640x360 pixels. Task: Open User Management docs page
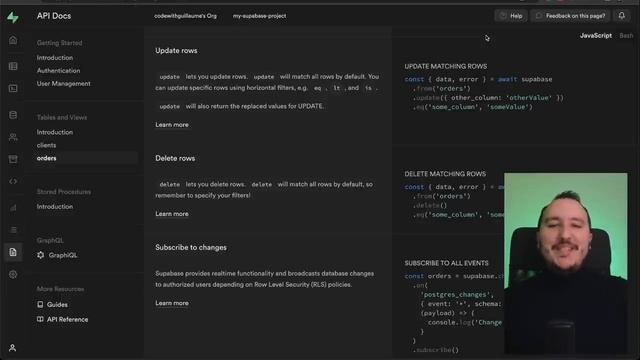point(64,84)
